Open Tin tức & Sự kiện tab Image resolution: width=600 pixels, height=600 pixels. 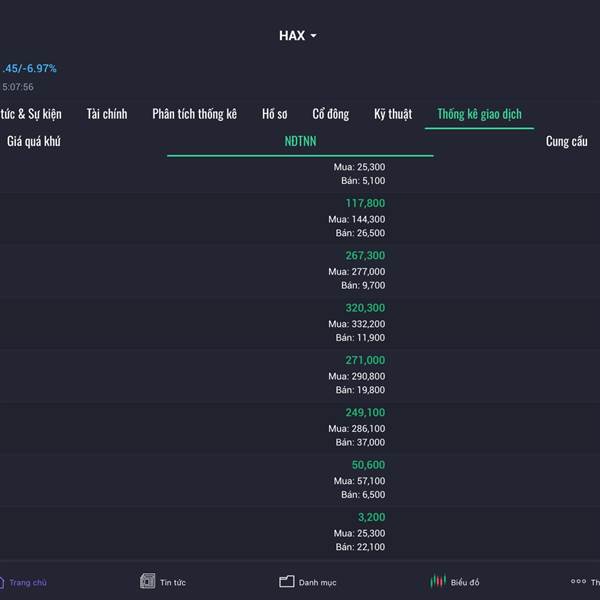pyautogui.click(x=31, y=114)
